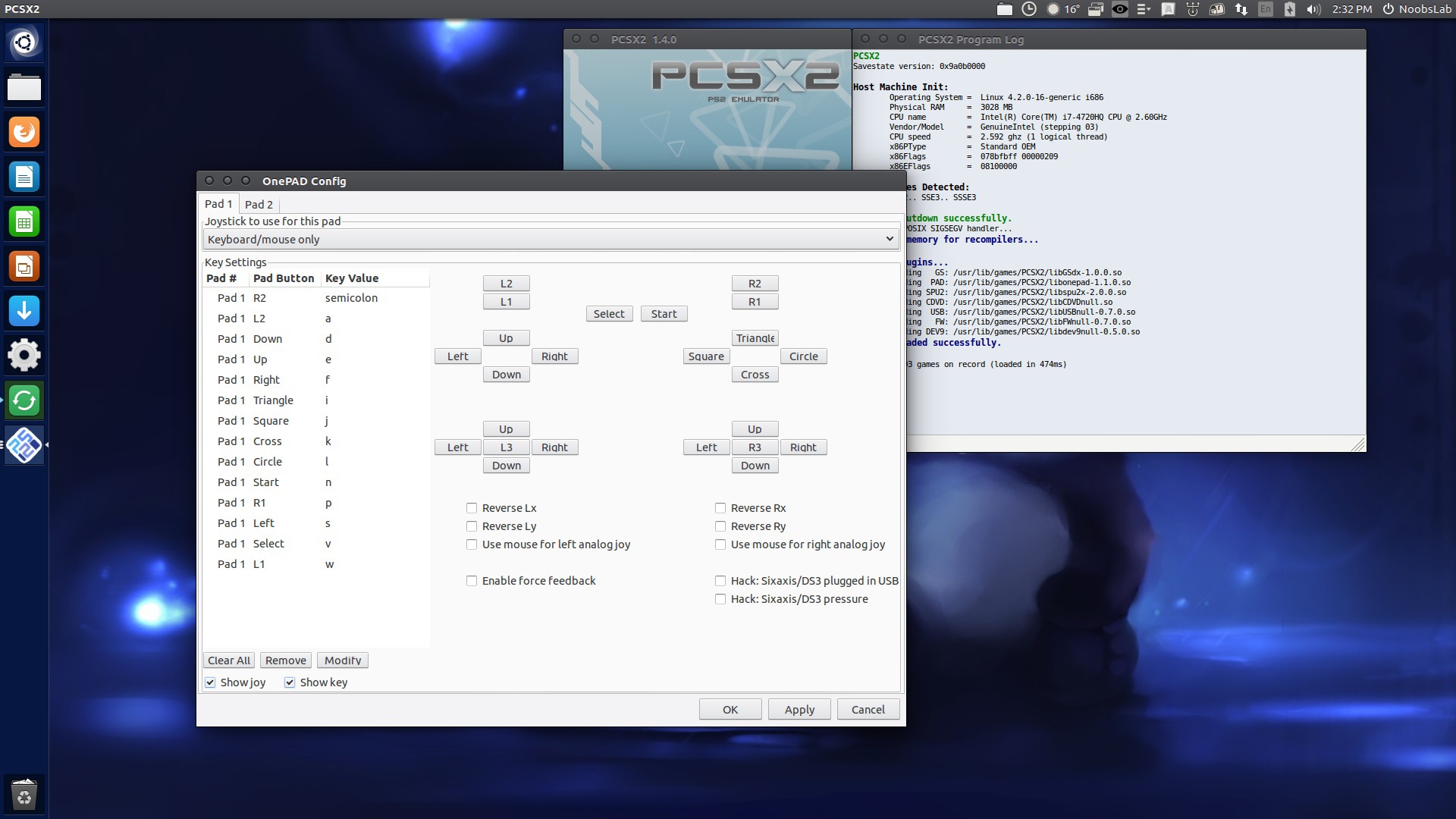Click the Remove button
The width and height of the screenshot is (1456, 819).
286,661
